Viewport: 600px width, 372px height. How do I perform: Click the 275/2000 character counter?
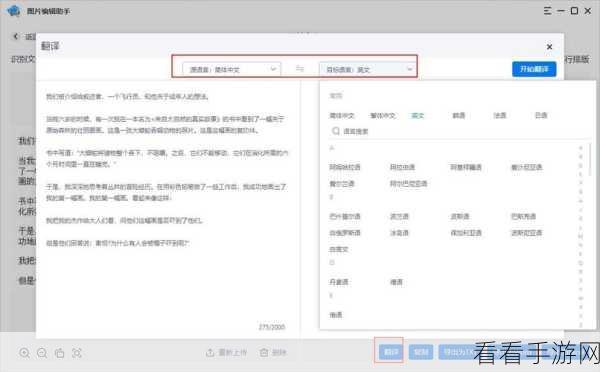(272, 327)
